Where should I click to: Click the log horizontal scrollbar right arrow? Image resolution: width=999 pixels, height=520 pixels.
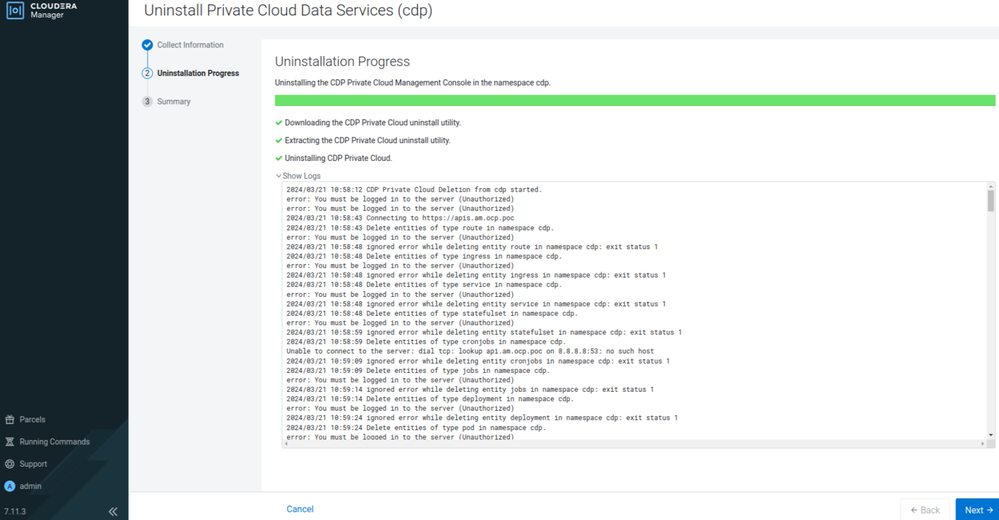(x=983, y=444)
